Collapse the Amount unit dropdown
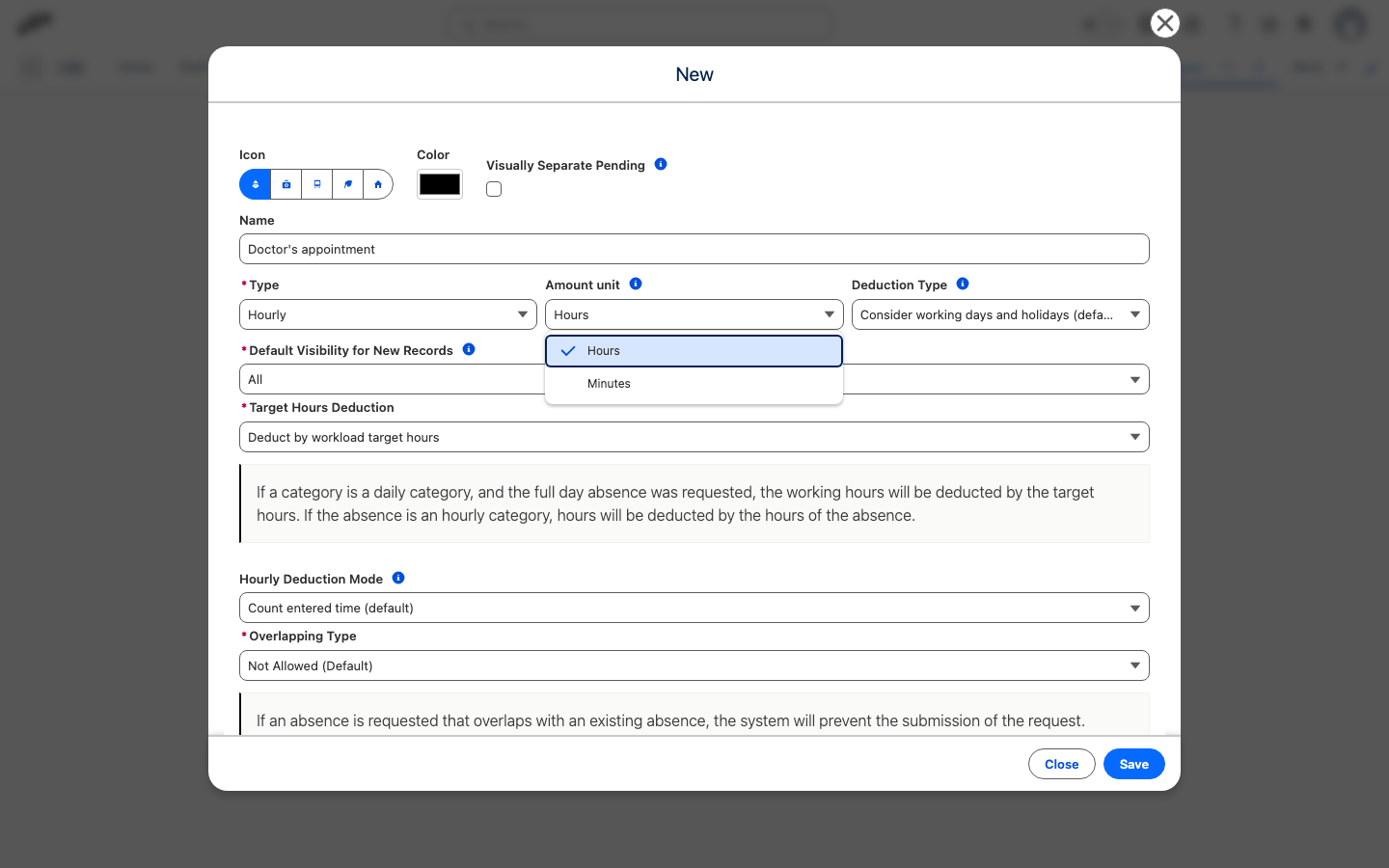1389x868 pixels. pyautogui.click(x=694, y=314)
